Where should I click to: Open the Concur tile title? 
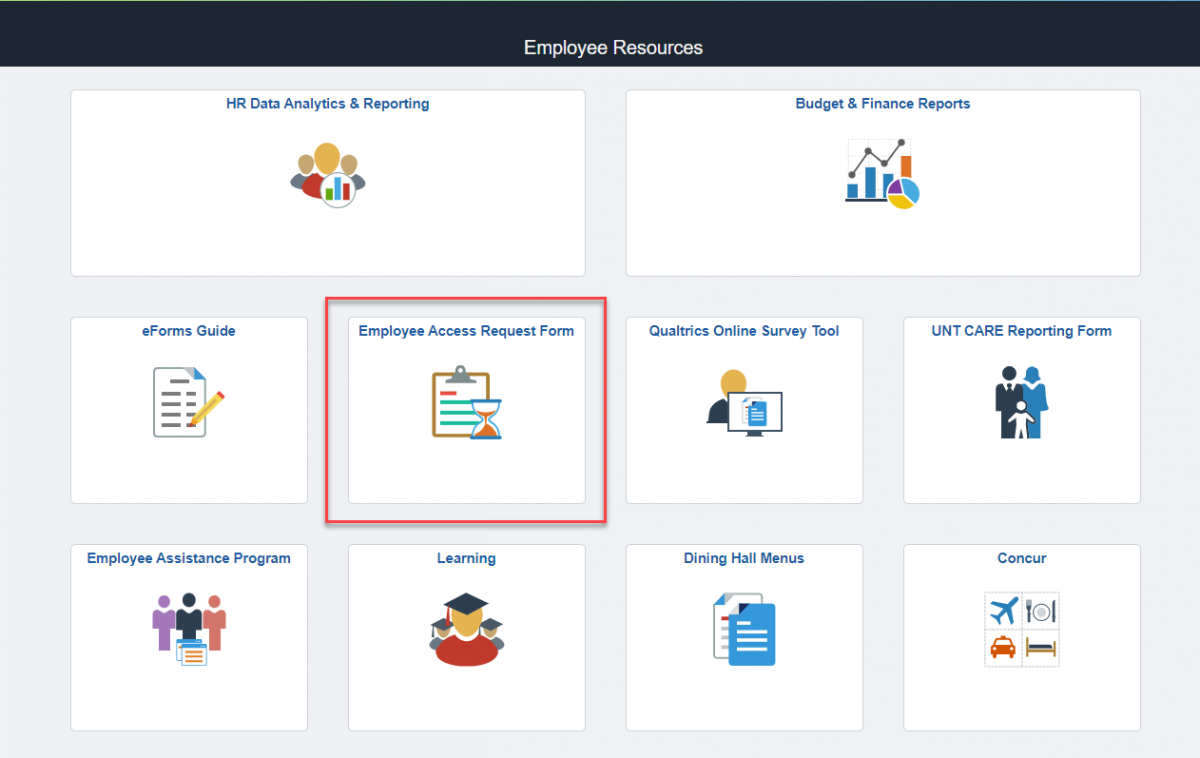[1022, 558]
